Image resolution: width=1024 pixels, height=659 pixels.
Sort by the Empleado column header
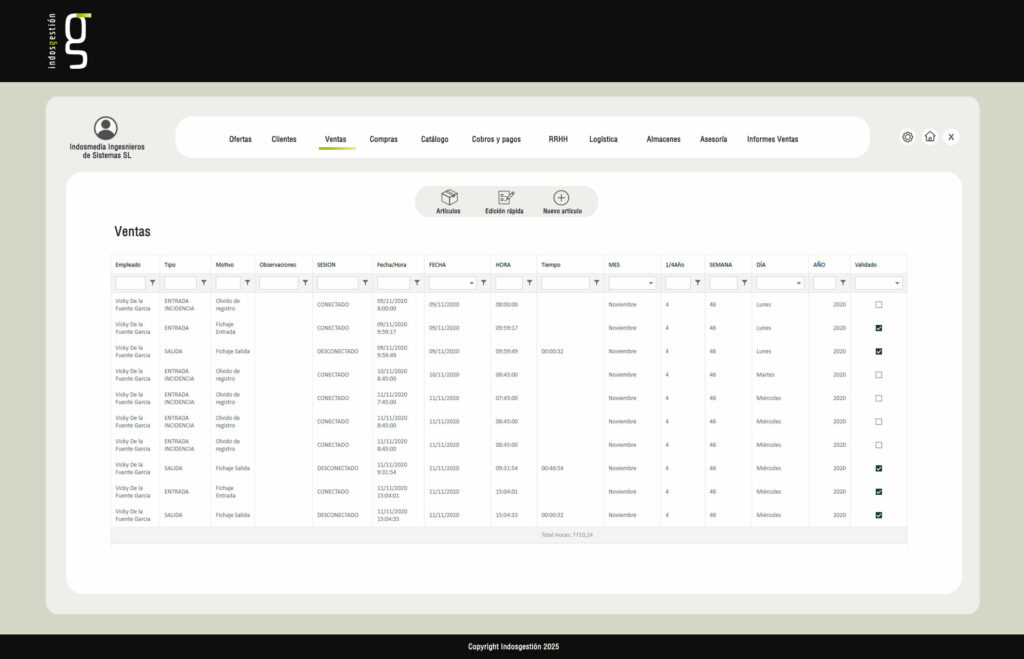128,265
